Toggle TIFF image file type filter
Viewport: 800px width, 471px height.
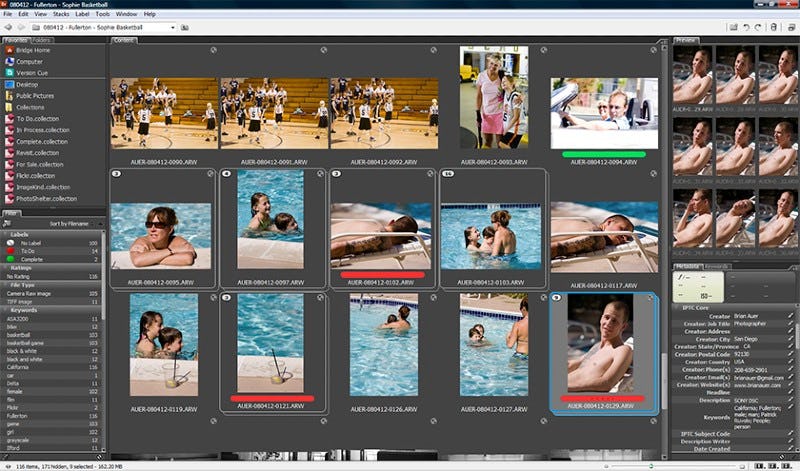tap(51, 302)
